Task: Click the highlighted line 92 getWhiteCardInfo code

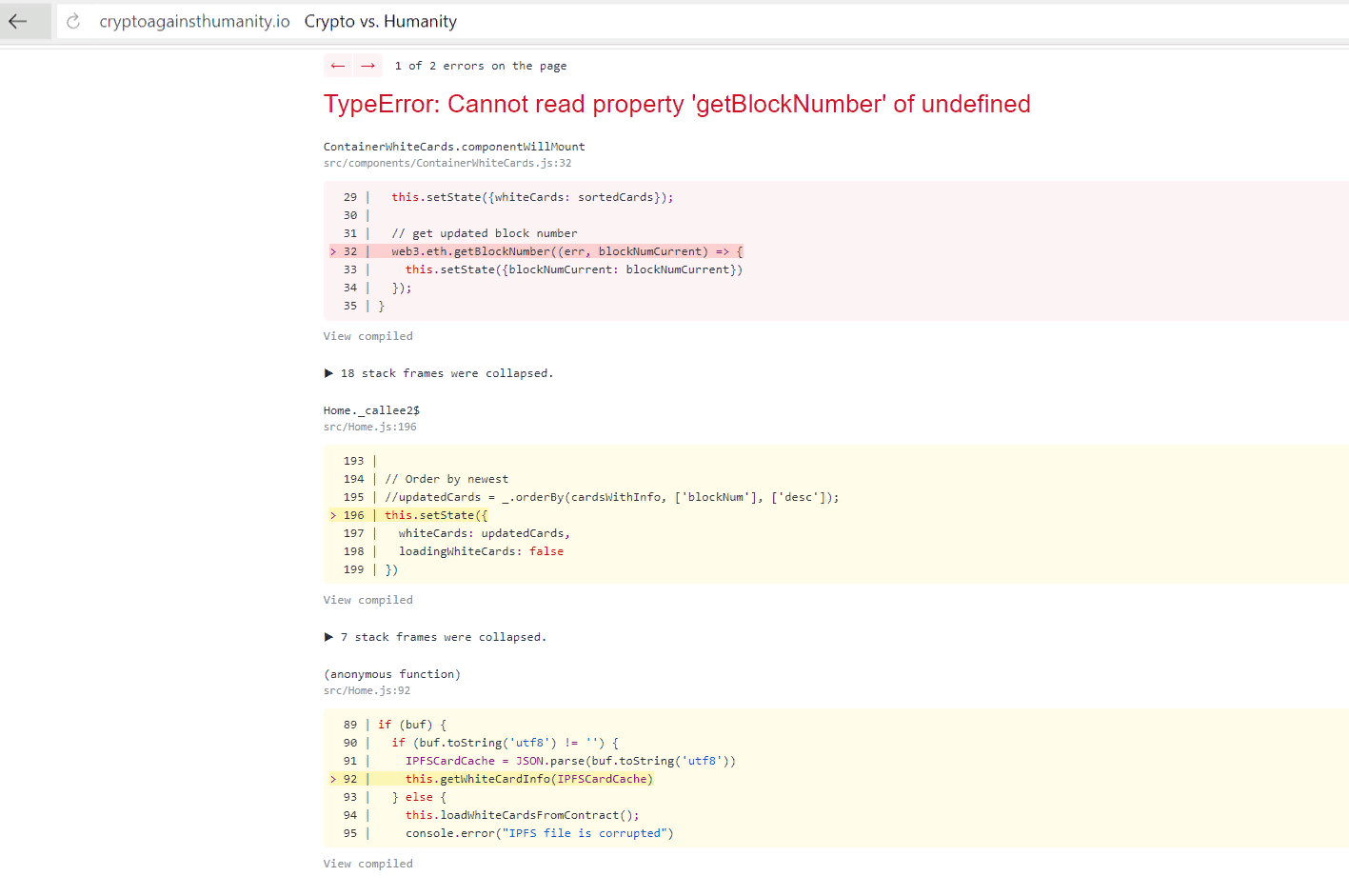Action: pyautogui.click(x=529, y=779)
